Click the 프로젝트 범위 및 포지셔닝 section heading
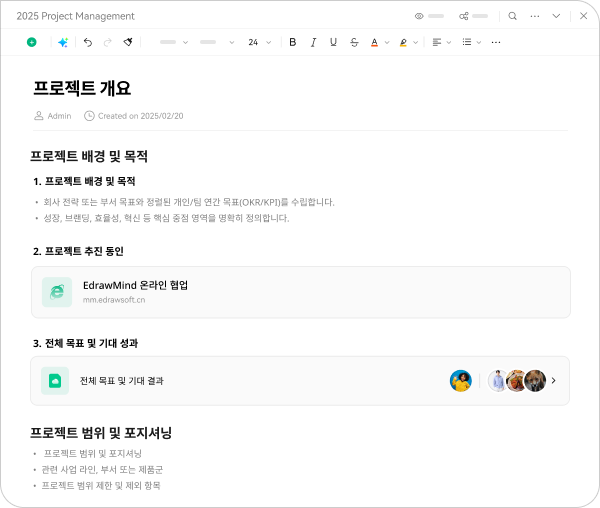The height and width of the screenshot is (508, 600). [x=101, y=433]
